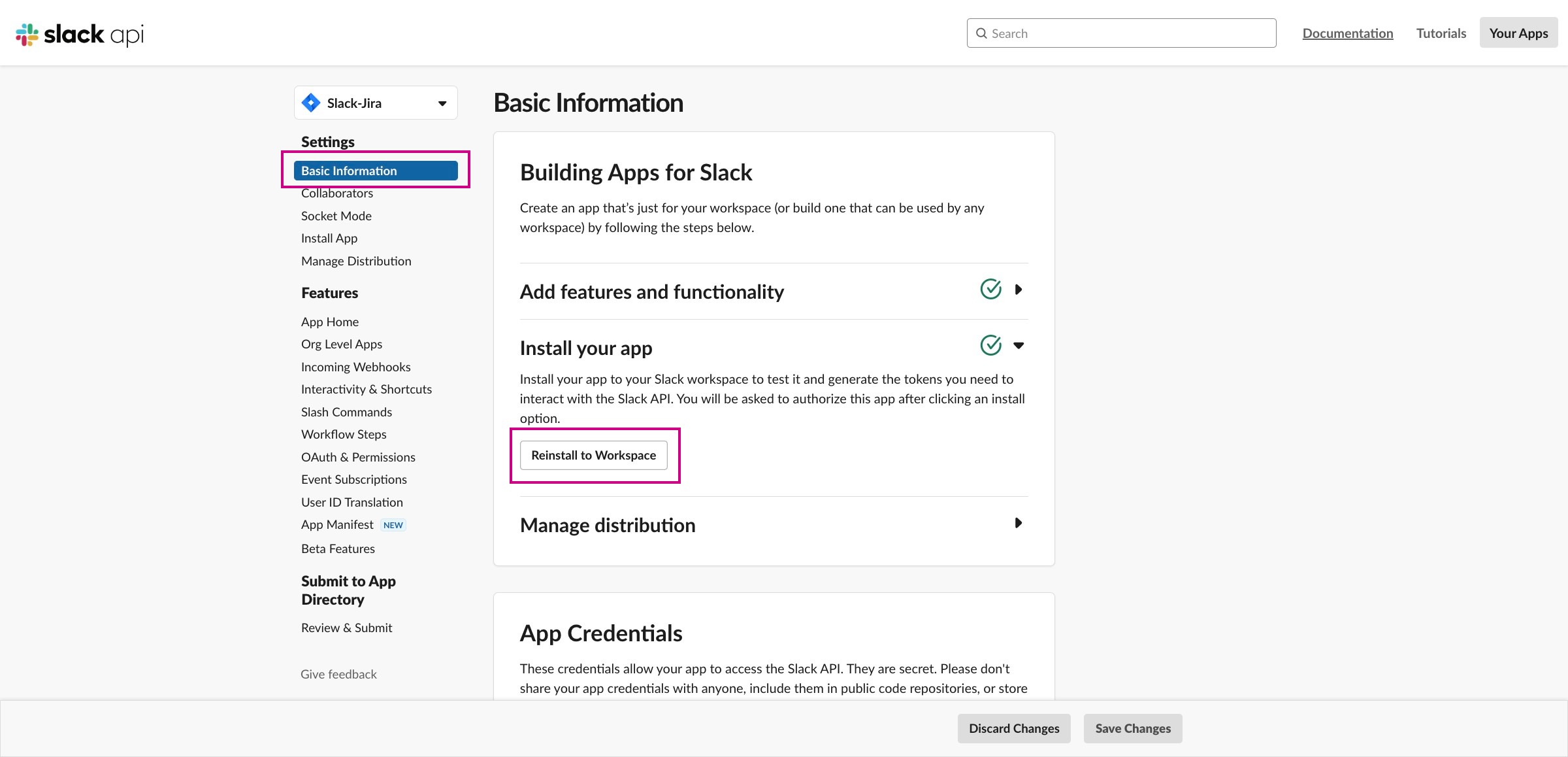The image size is (1568, 757).
Task: Open Collaborators settings page
Action: coord(337,193)
